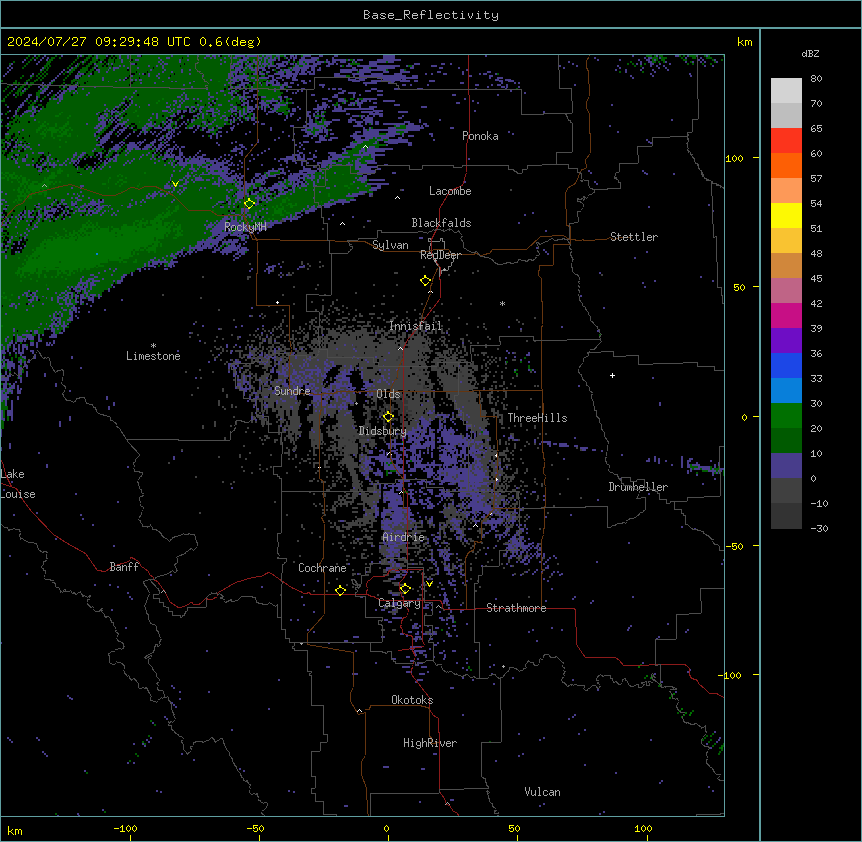862x842 pixels.
Task: Click the white 80 dBZ color swatch
Action: pyautogui.click(x=786, y=91)
